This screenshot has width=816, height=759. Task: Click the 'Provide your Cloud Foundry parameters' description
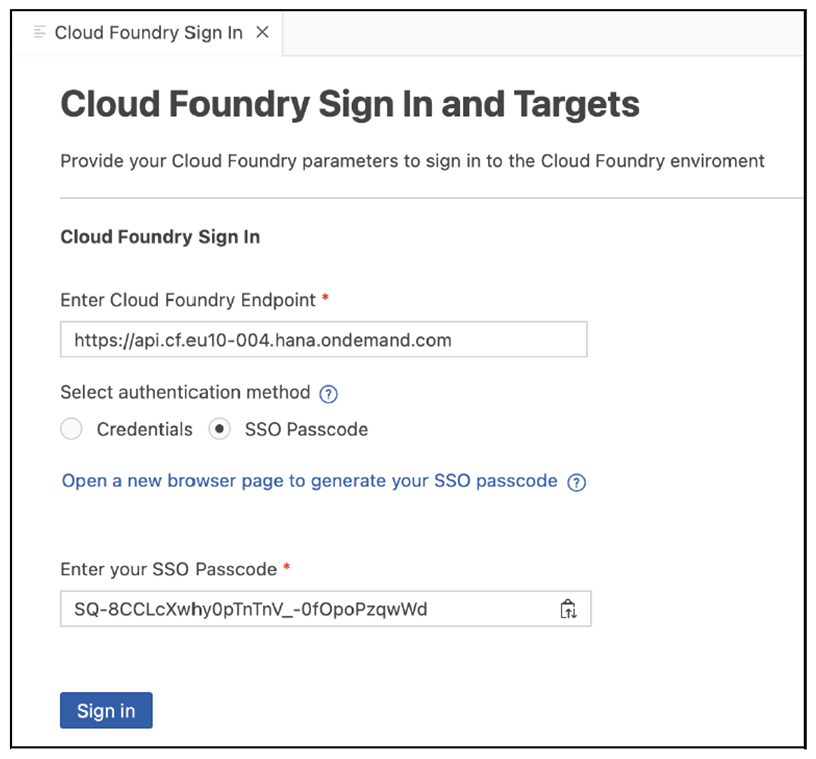412,161
